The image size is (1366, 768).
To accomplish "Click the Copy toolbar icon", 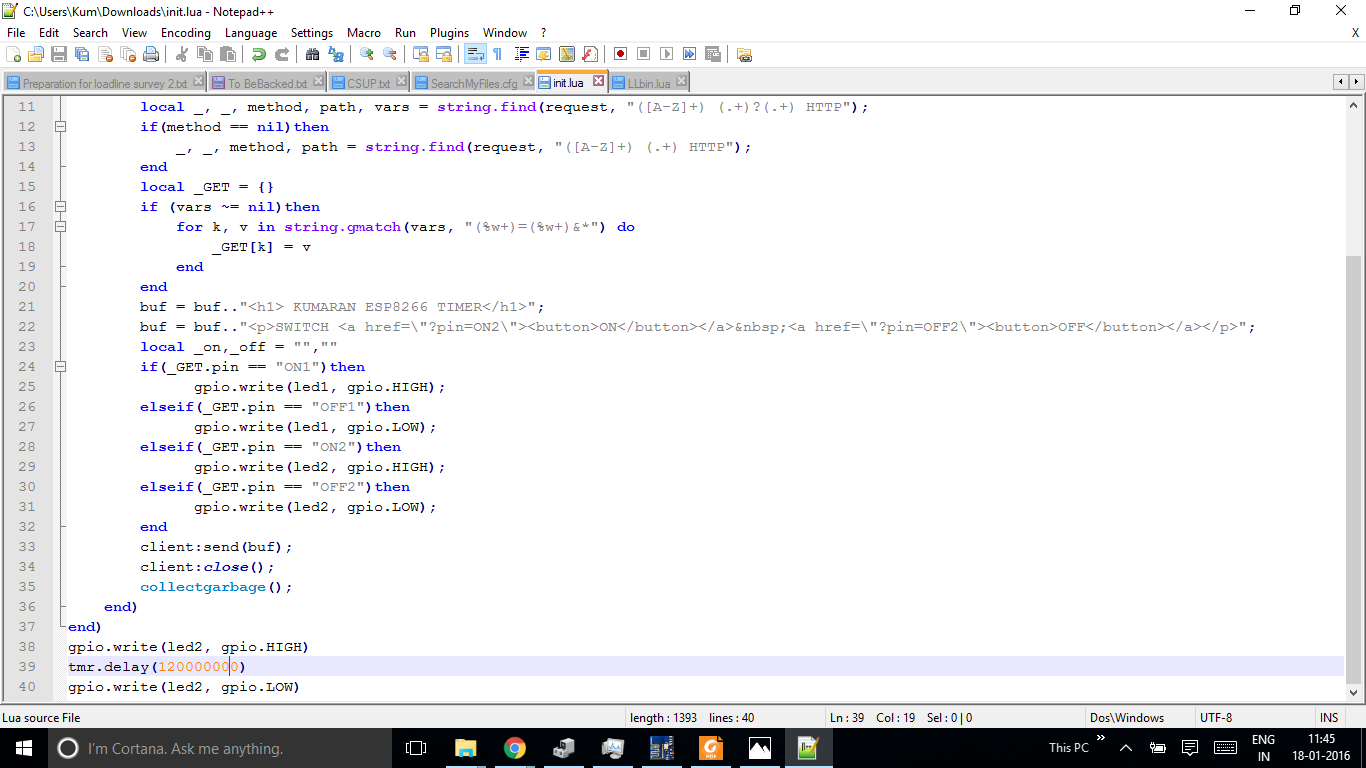I will coord(205,54).
